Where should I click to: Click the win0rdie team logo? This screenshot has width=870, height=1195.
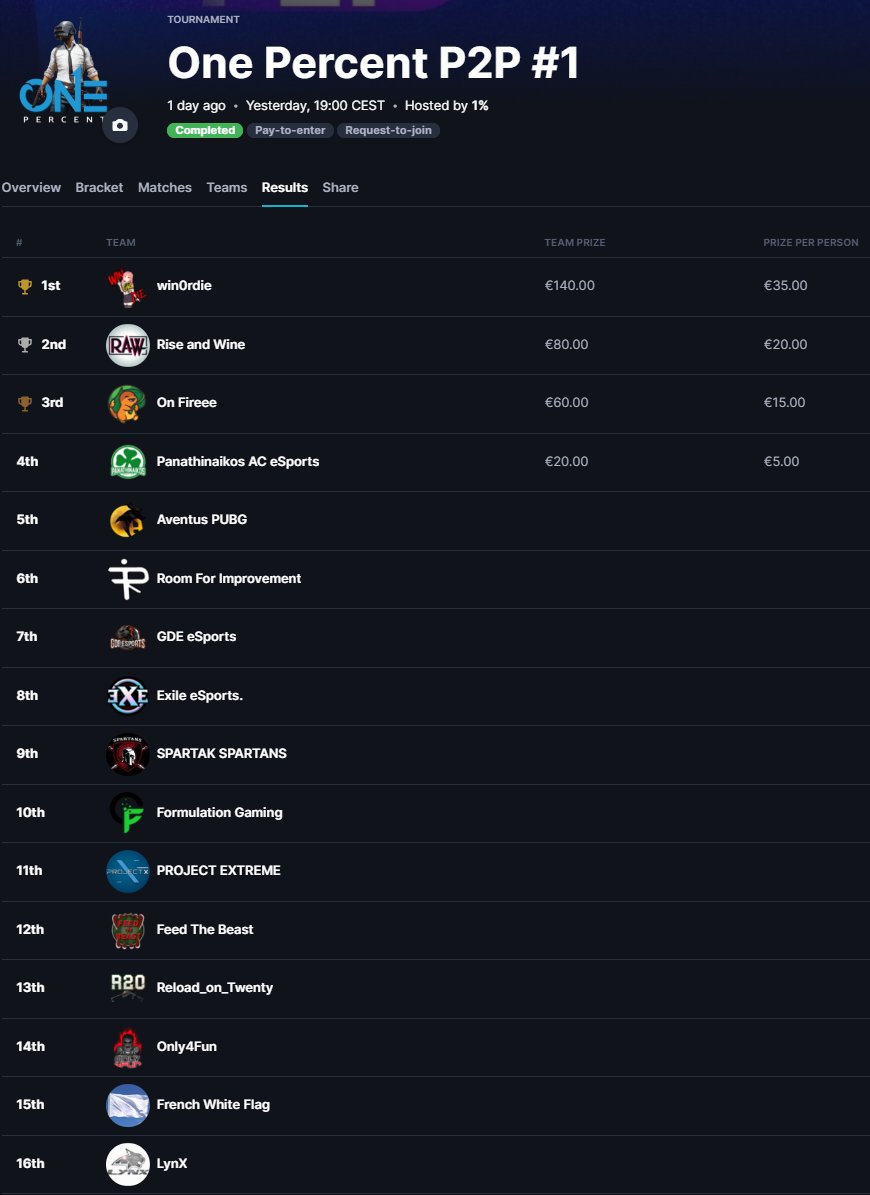127,285
